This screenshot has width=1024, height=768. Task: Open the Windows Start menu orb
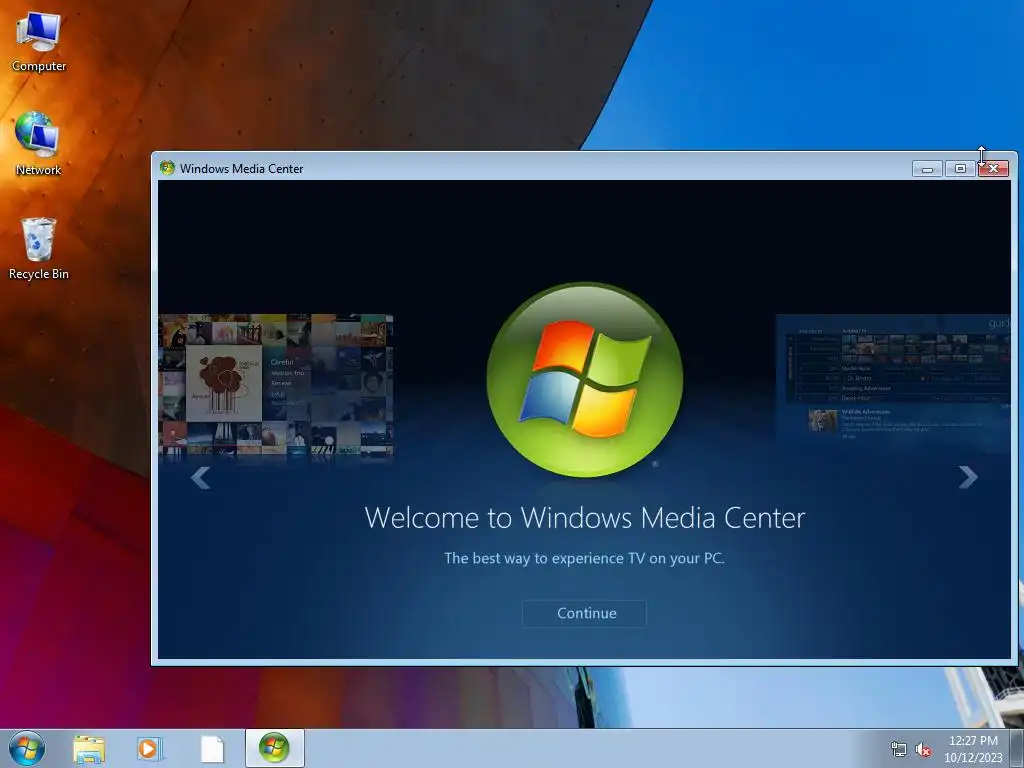point(27,748)
